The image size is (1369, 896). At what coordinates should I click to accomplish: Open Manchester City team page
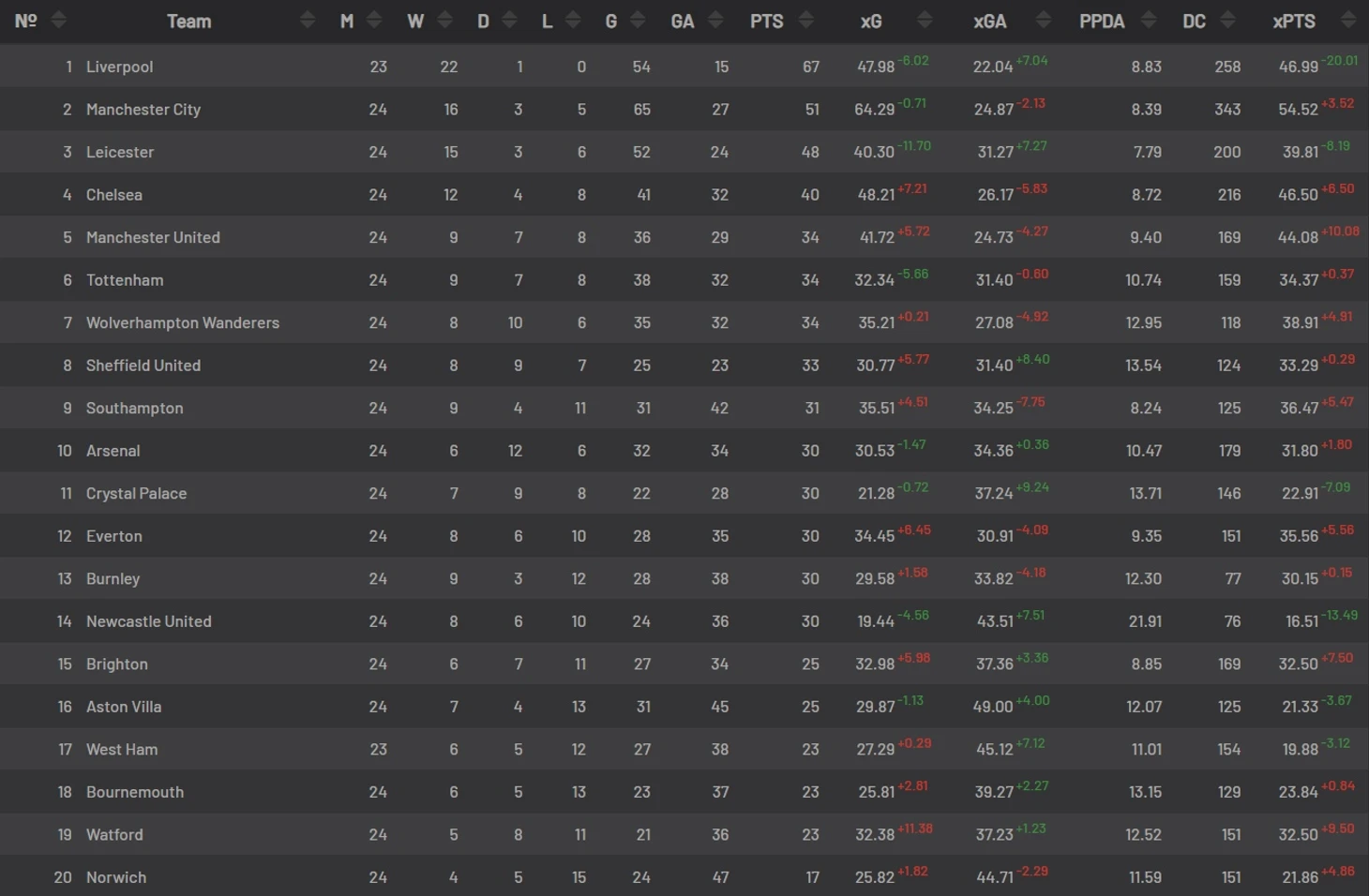[x=143, y=110]
